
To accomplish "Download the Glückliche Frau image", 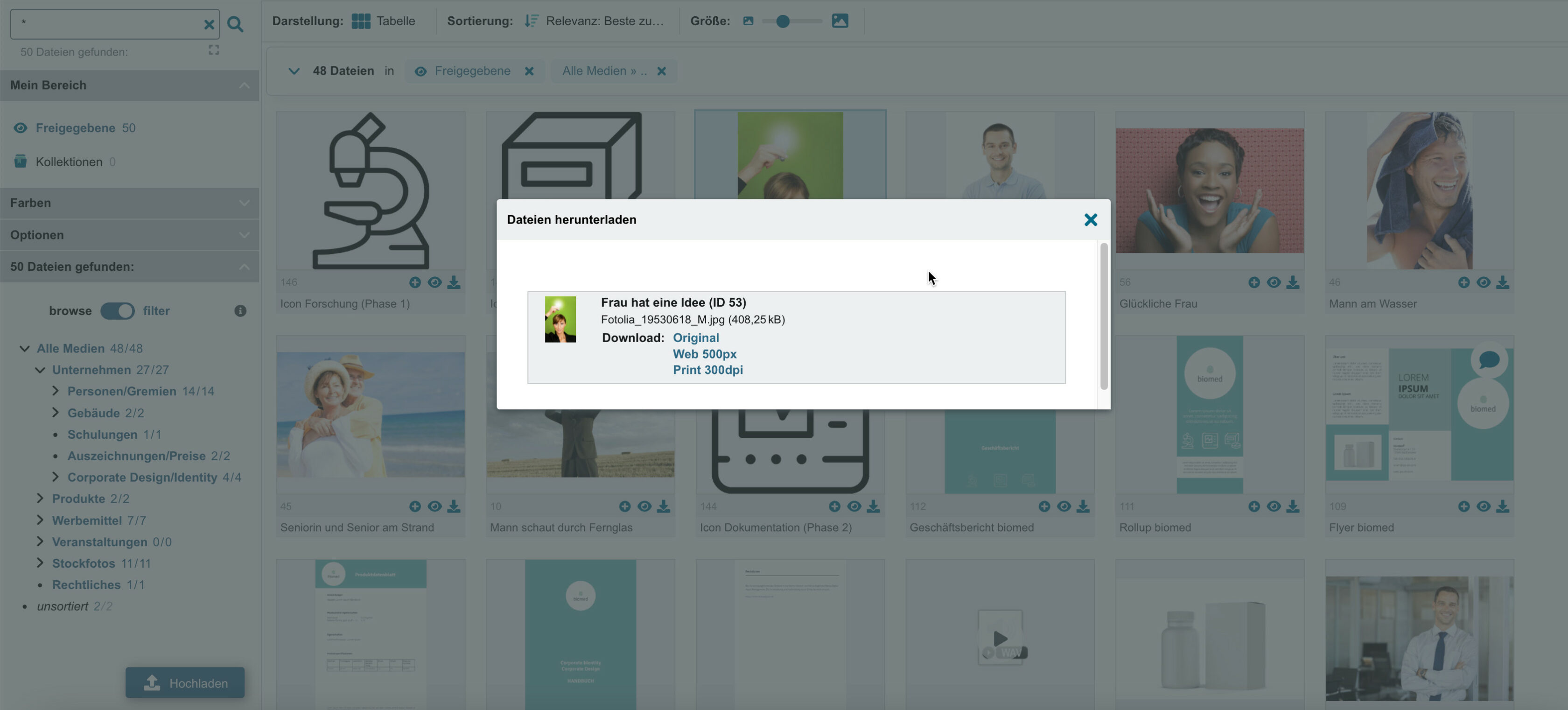I will coord(1293,282).
